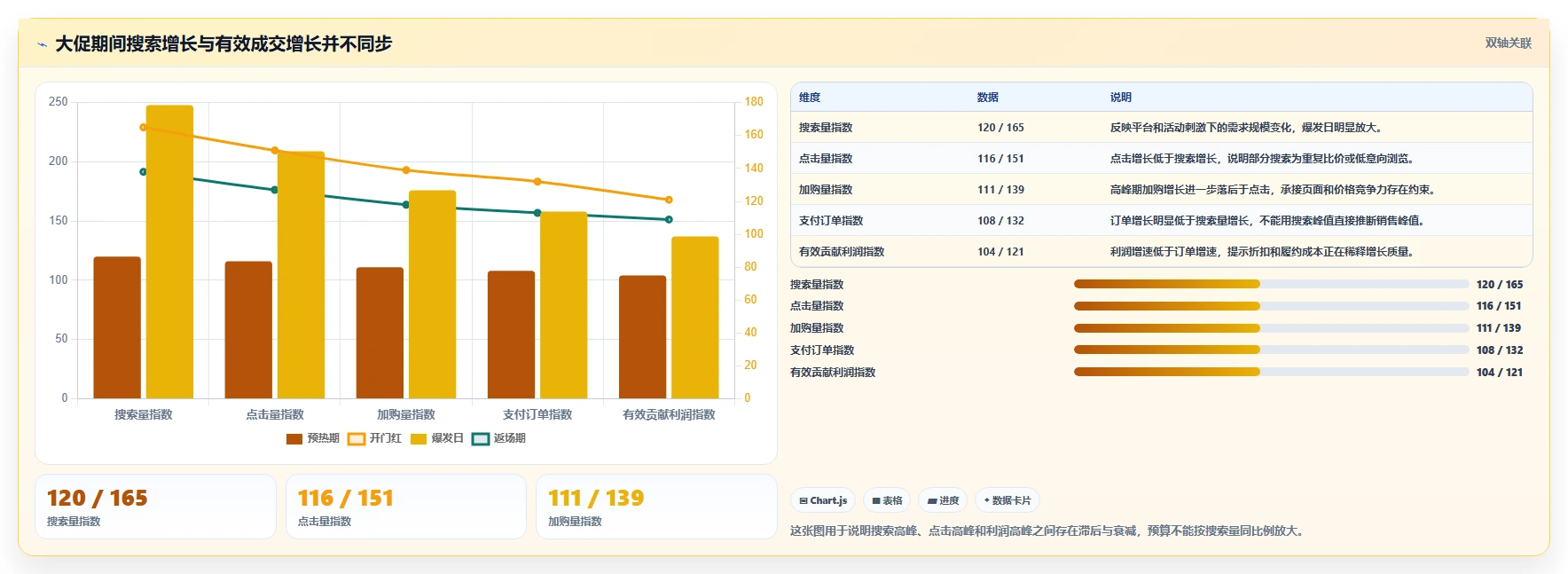Open the 116 / 151 点击量指数 data card
The image size is (1568, 574).
(x=406, y=507)
